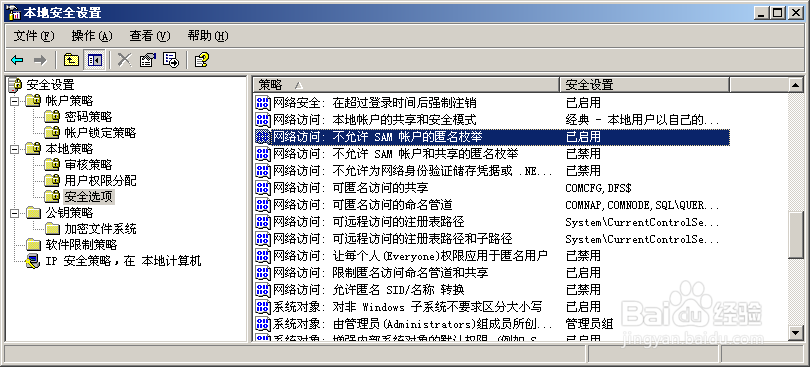Viewport: 810px width, 367px height.
Task: Click the COMCFG,DFS$ setting value
Action: tap(598, 188)
